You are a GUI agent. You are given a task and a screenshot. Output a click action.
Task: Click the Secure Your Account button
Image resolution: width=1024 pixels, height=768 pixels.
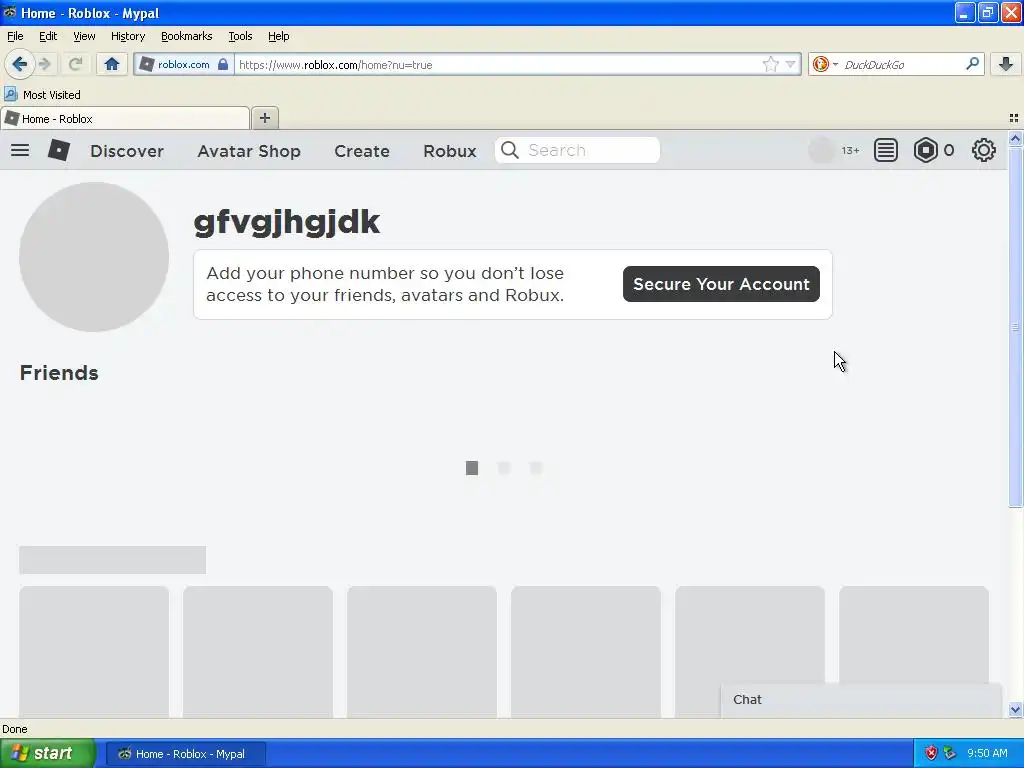click(721, 284)
